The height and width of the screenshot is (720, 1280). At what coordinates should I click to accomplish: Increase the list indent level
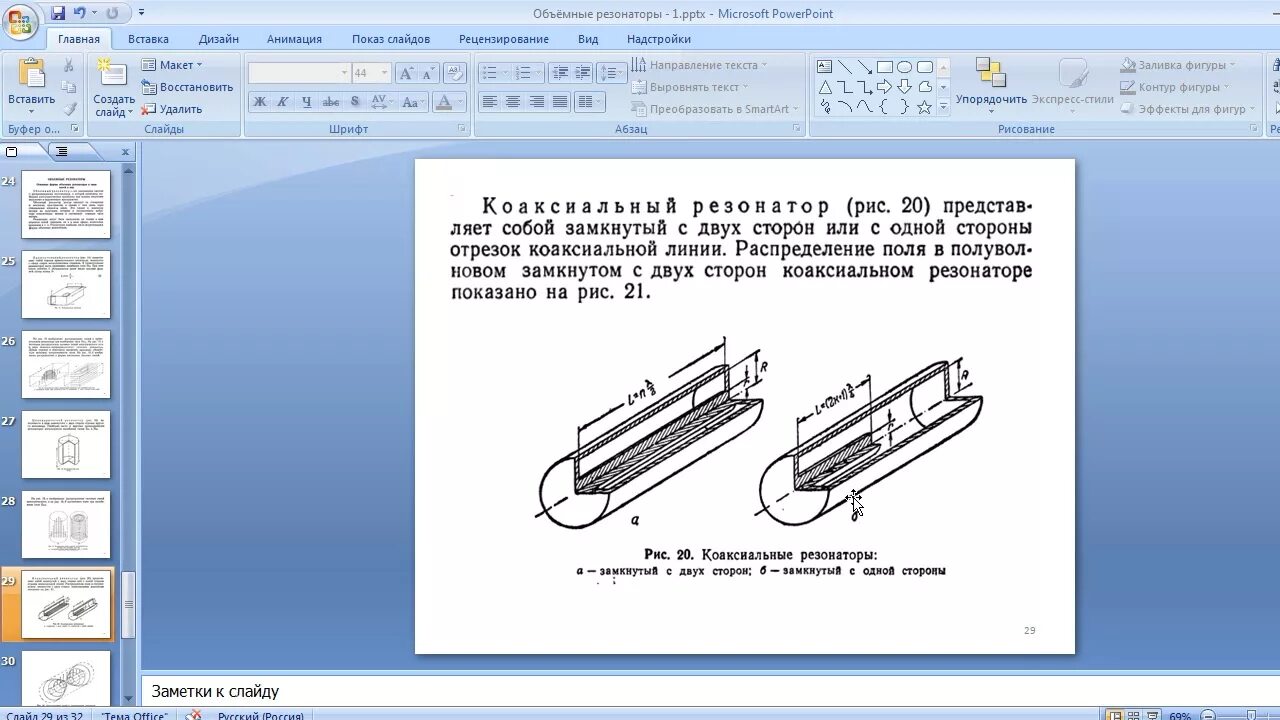[x=583, y=73]
